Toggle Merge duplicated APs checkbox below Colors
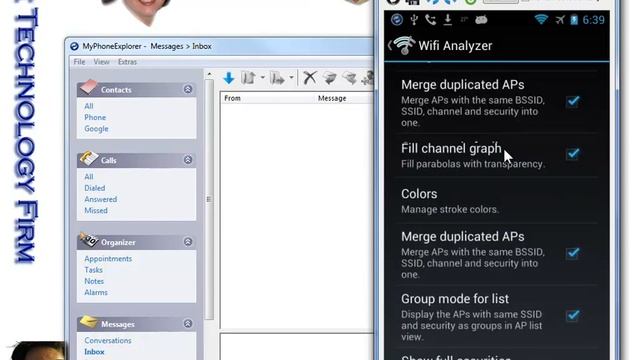Viewport: 640px width, 360px height. click(573, 253)
